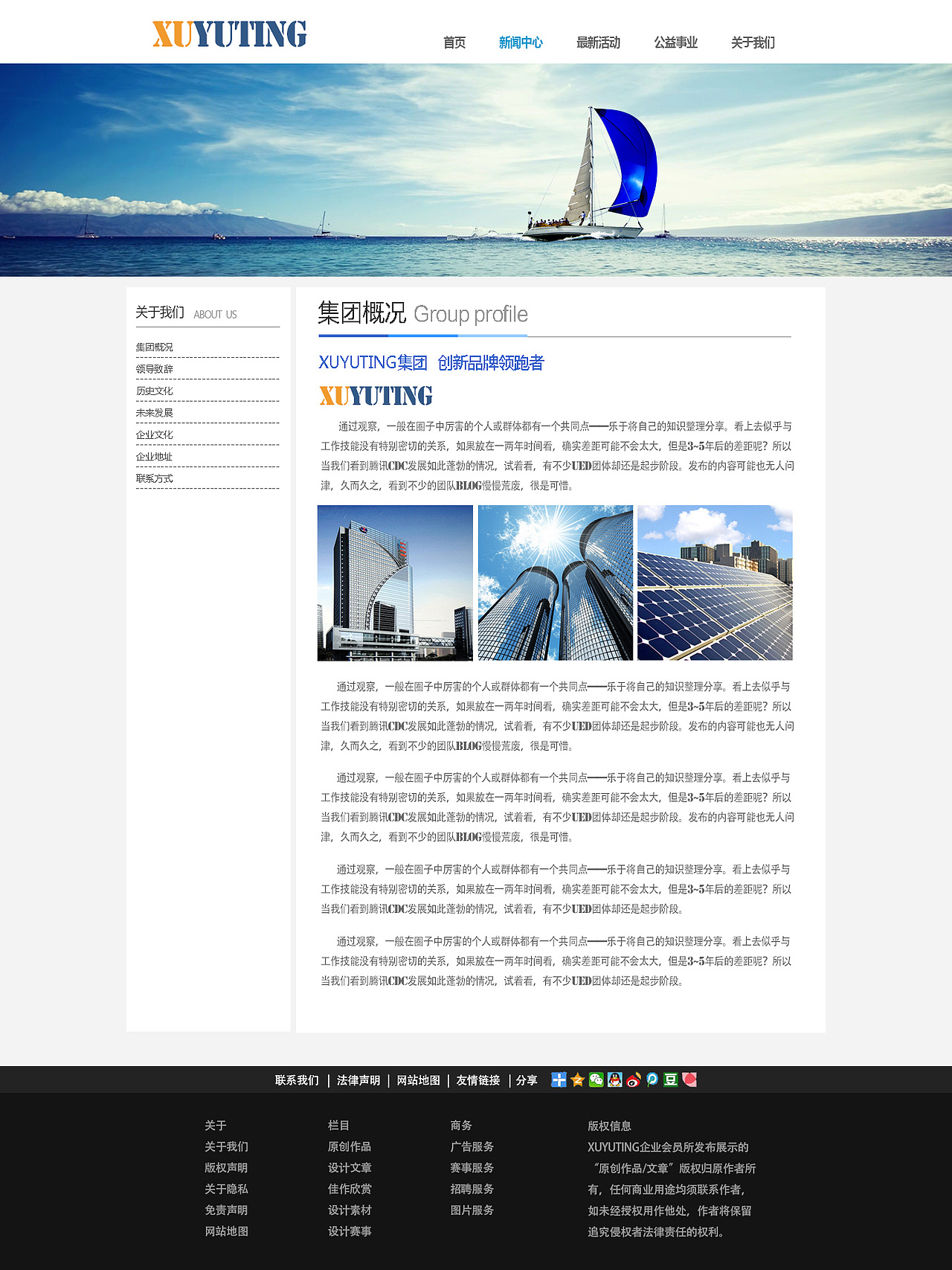The width and height of the screenshot is (952, 1270).
Task: Select 历史文化 in the sidebar
Action: (154, 391)
